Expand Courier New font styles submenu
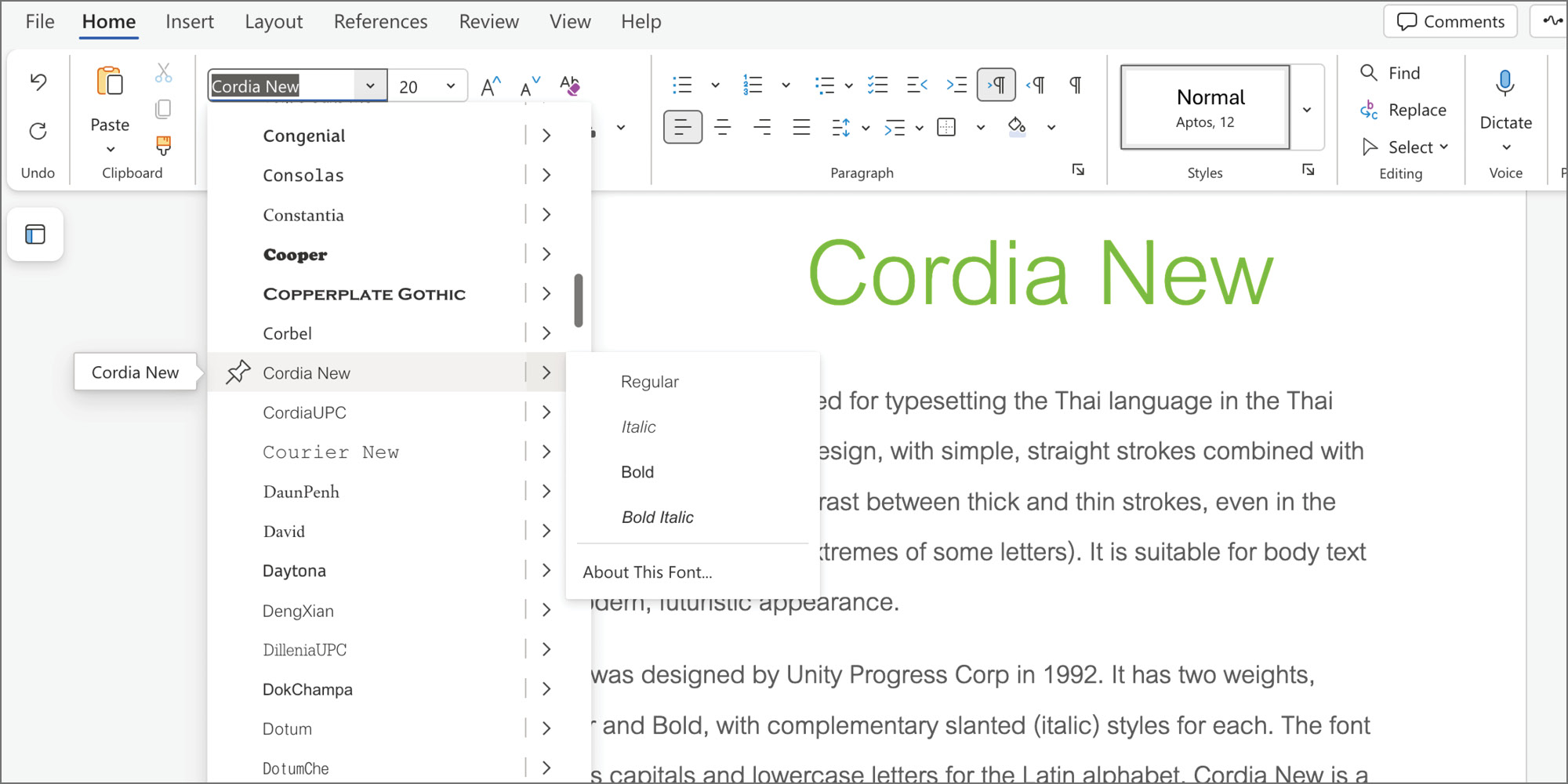 (546, 452)
